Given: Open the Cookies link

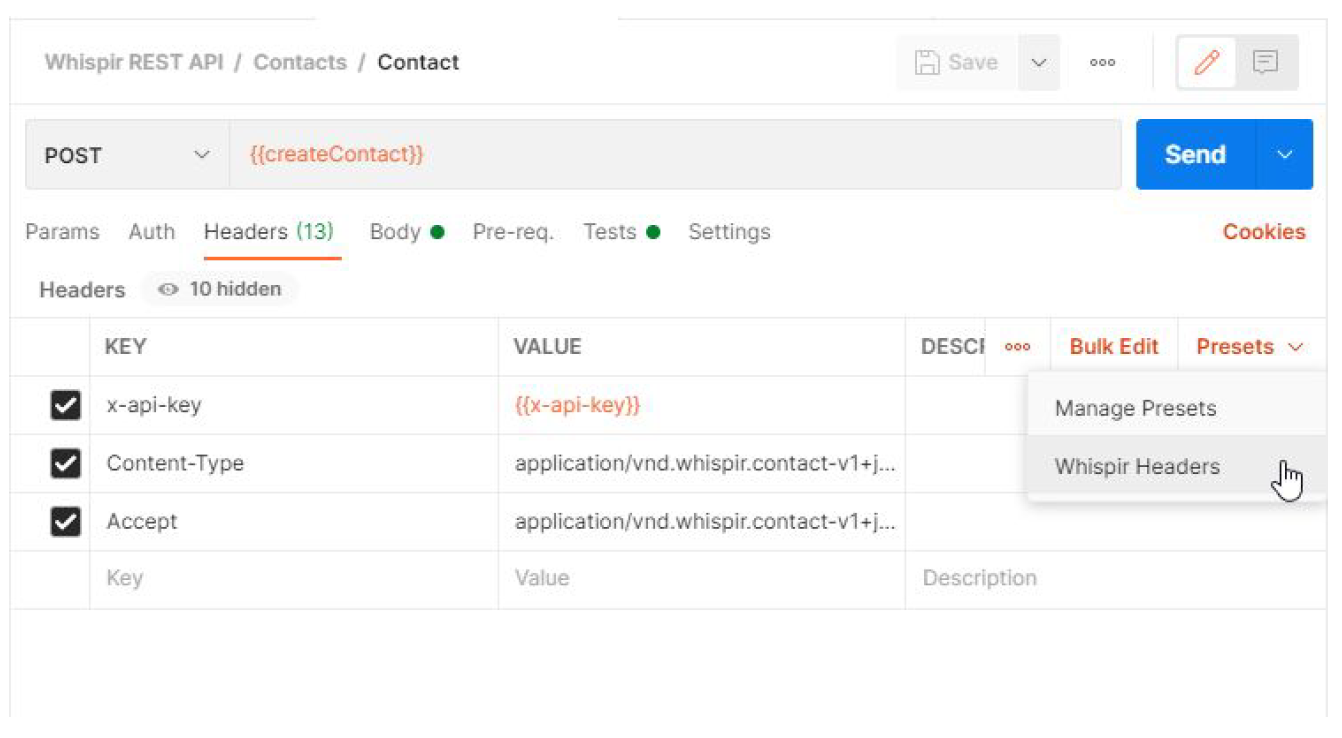Looking at the screenshot, I should point(1263,232).
